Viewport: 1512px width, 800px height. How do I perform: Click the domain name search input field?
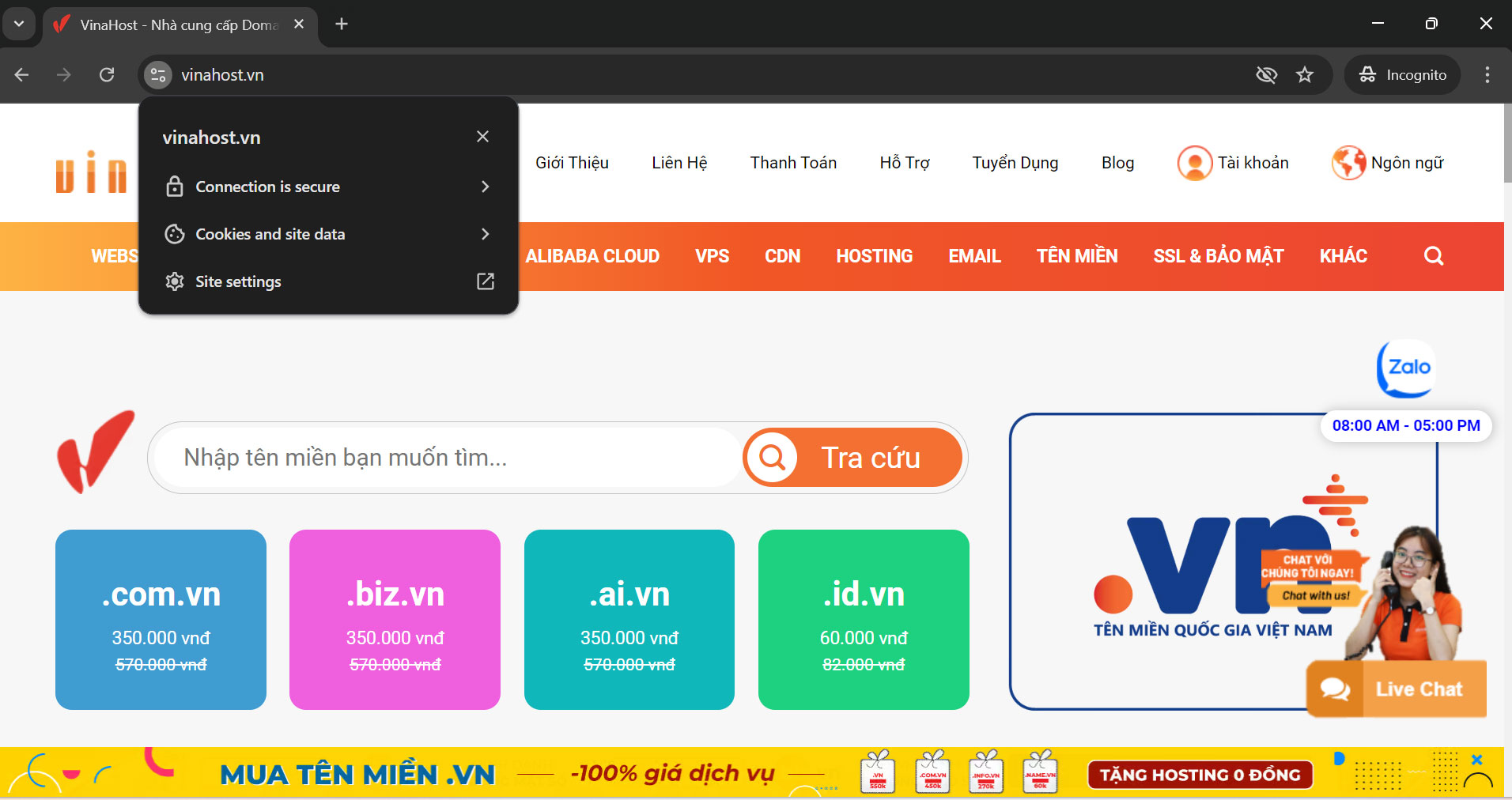(x=447, y=458)
